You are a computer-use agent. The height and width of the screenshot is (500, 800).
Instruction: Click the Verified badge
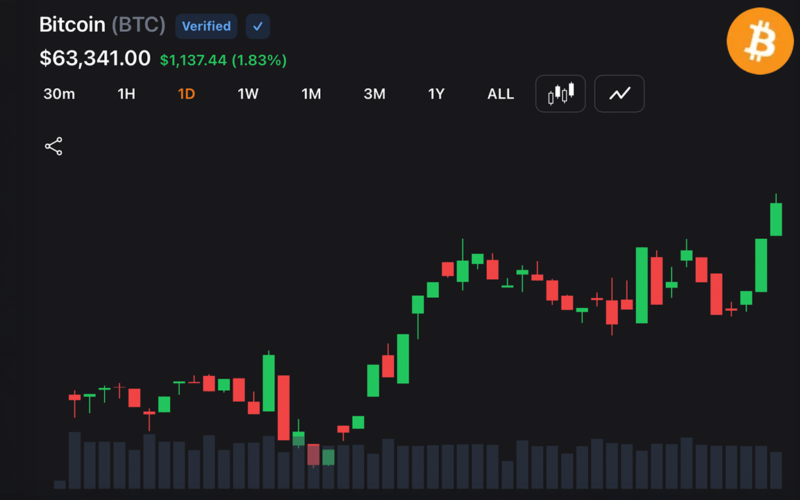[206, 26]
